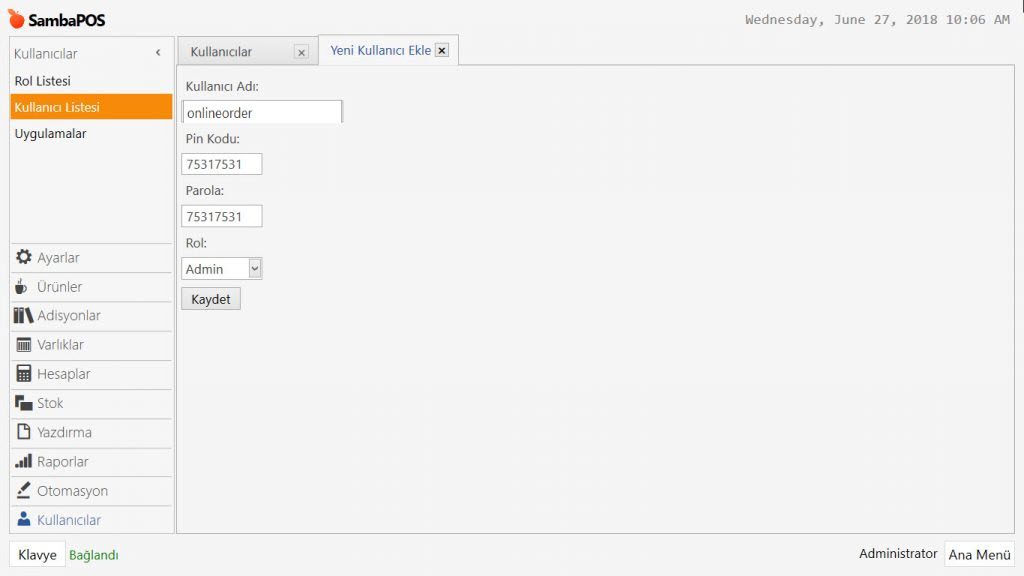Click the coffee cup Ürünler icon

point(22,287)
